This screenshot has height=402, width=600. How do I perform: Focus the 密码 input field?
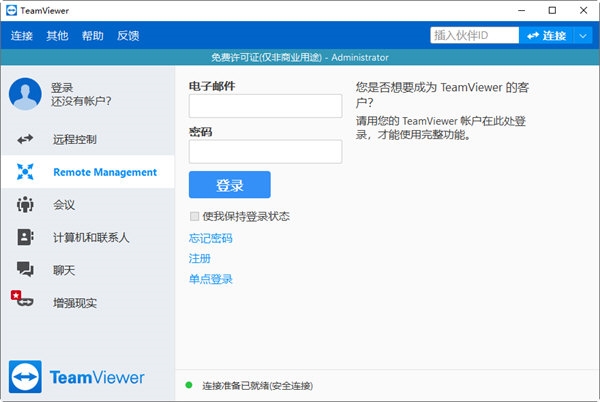click(x=265, y=152)
